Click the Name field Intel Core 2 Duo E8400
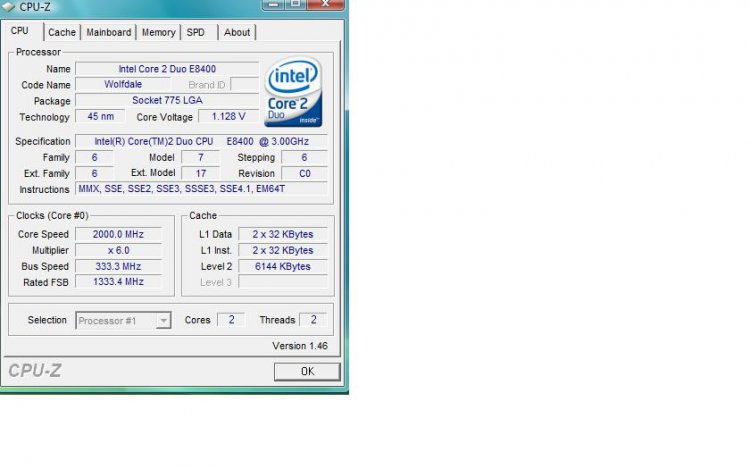 click(167, 69)
